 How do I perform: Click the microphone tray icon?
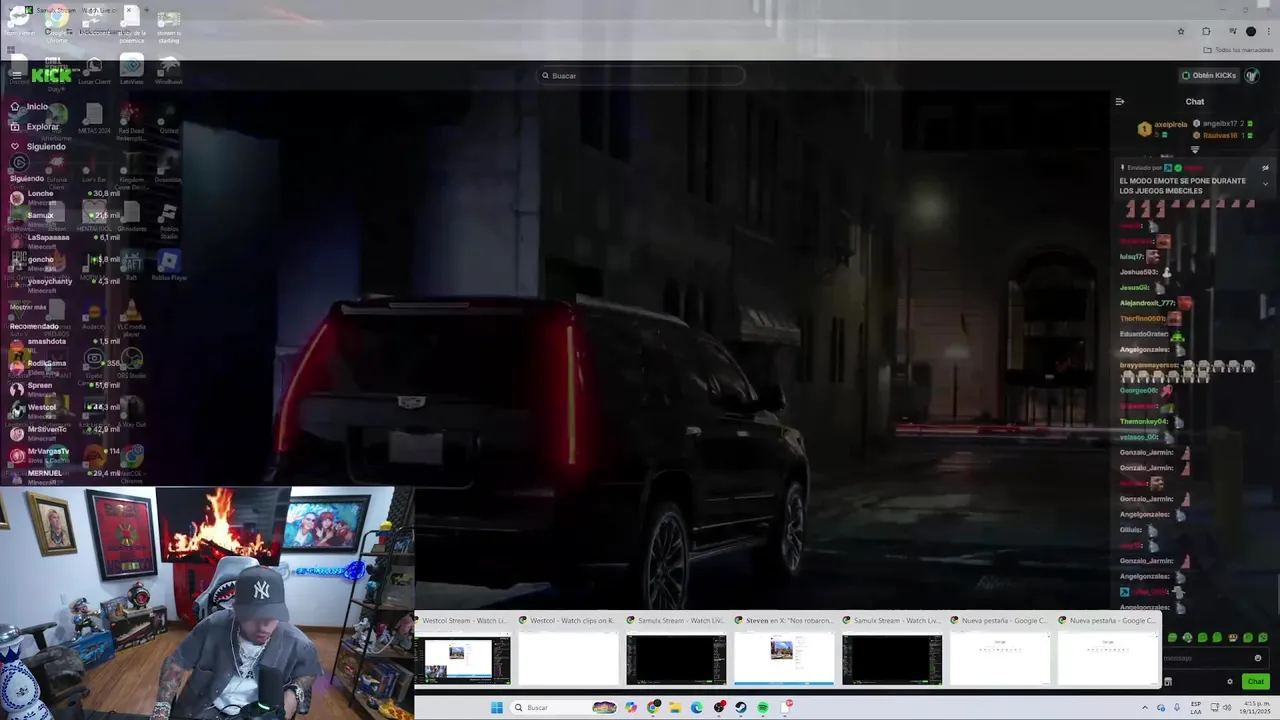click(1177, 708)
